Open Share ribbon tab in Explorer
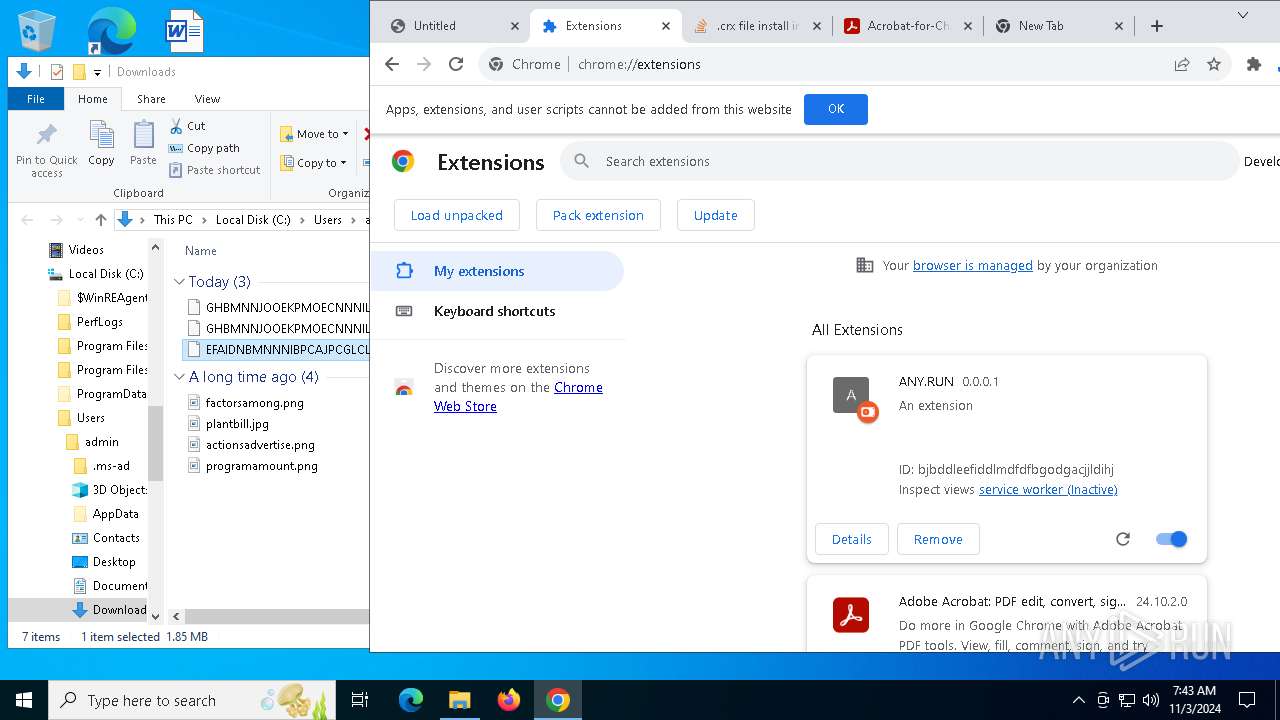This screenshot has width=1280, height=720. [151, 99]
